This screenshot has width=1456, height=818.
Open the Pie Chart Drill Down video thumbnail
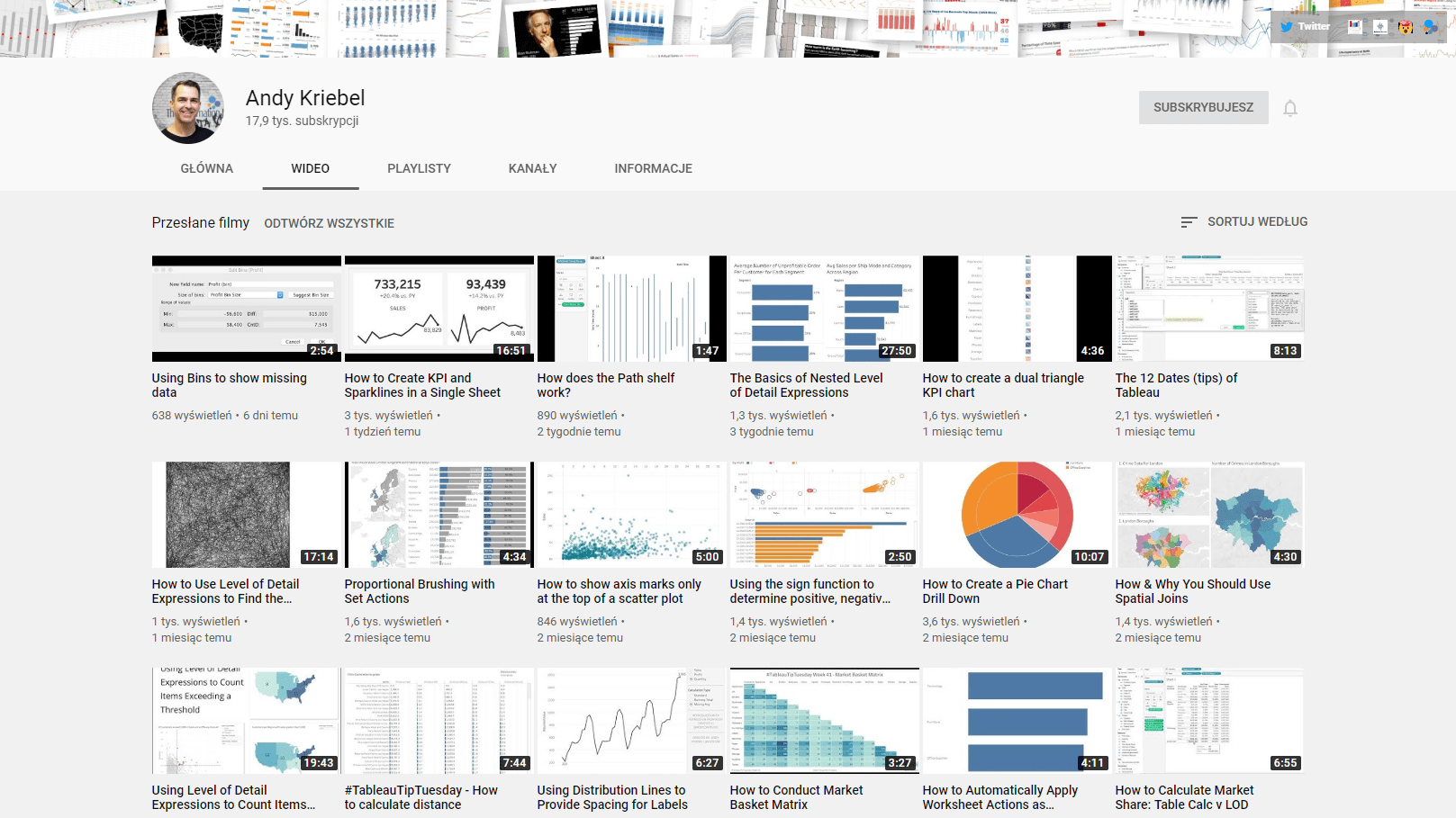1017,515
